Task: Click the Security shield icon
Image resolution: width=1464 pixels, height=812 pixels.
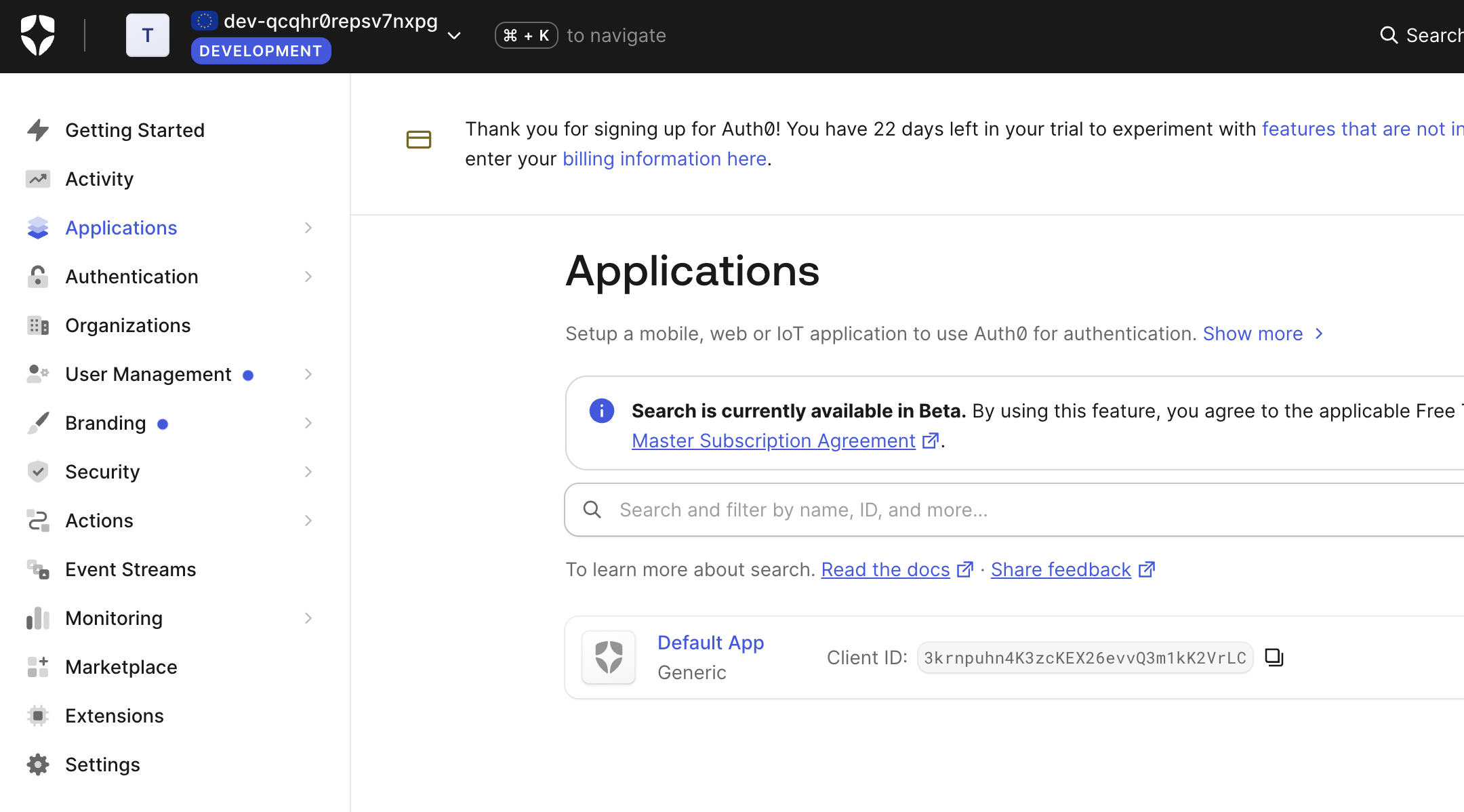Action: coord(38,472)
